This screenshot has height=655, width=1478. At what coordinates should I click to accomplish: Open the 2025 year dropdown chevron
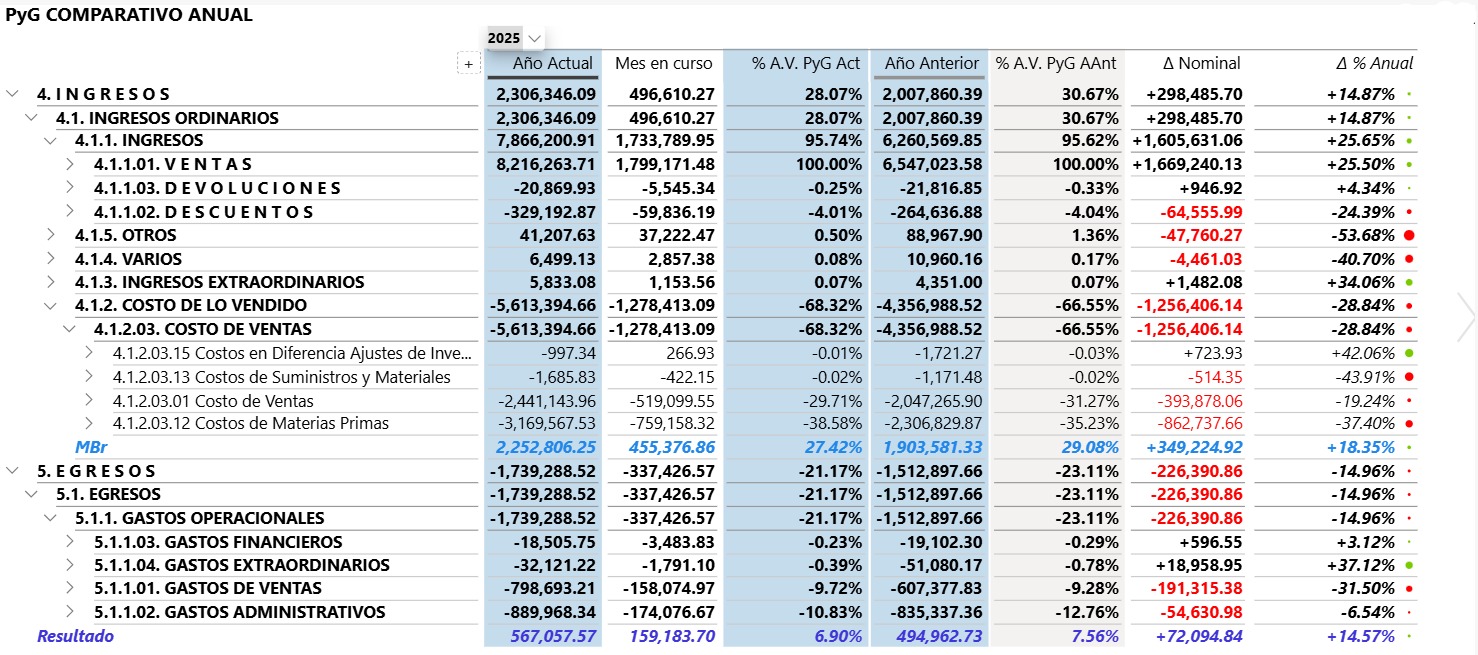click(x=534, y=39)
